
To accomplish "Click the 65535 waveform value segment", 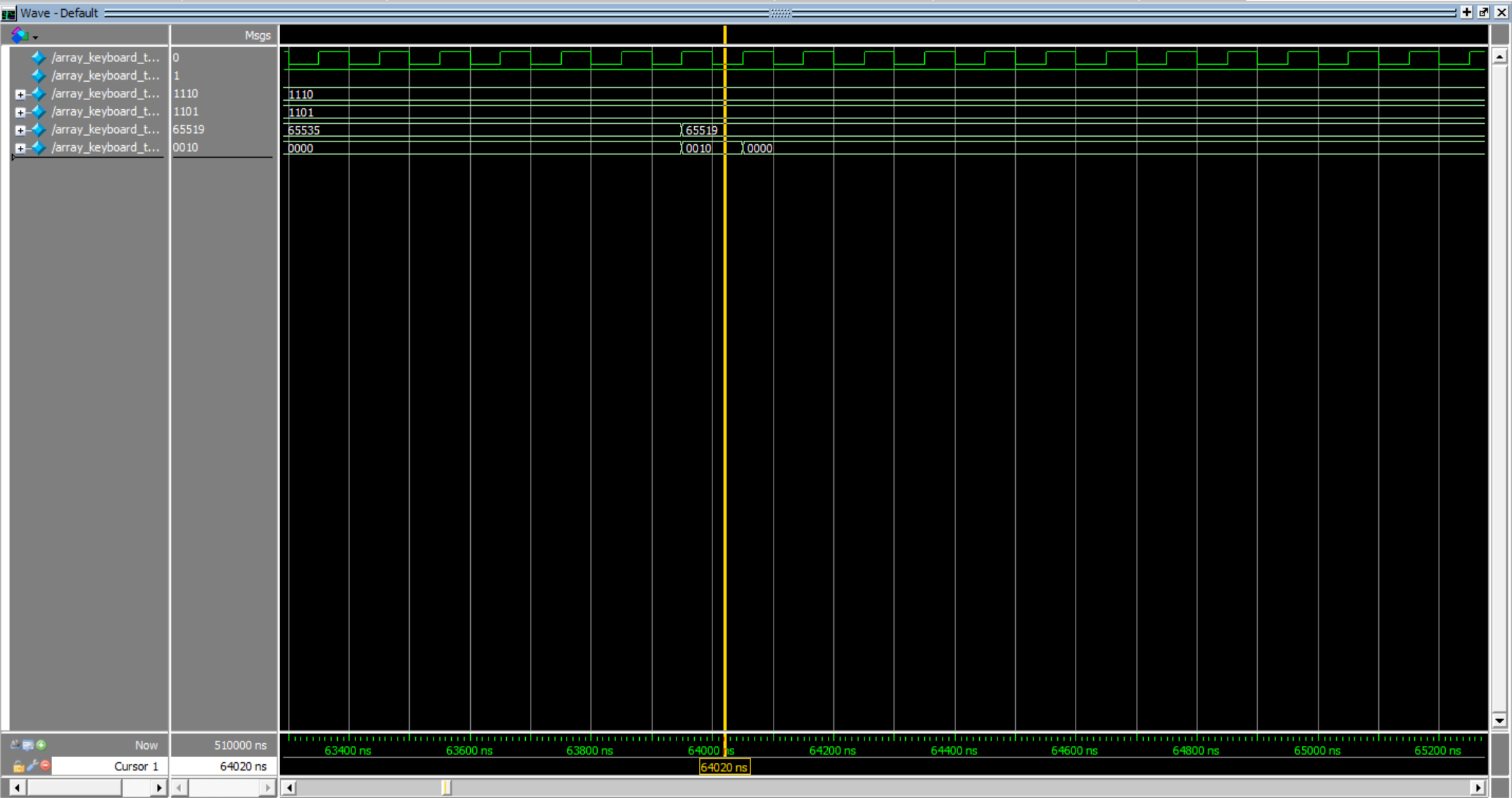I will [482, 130].
